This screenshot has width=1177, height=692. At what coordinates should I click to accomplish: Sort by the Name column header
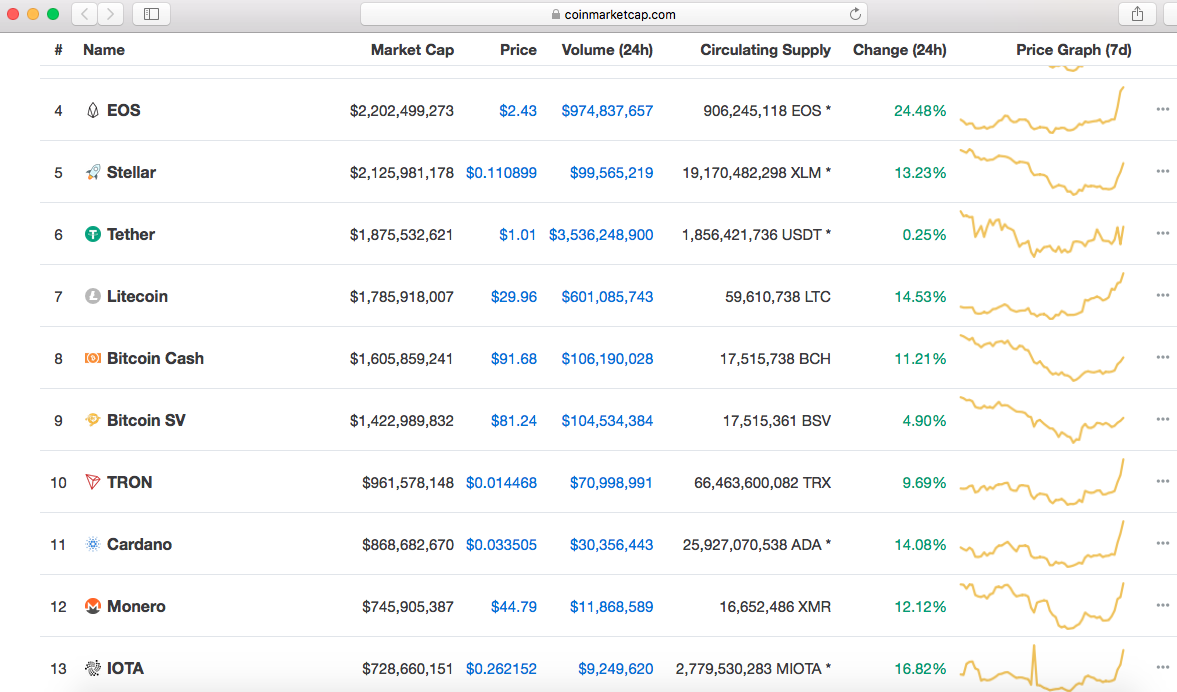[x=104, y=50]
